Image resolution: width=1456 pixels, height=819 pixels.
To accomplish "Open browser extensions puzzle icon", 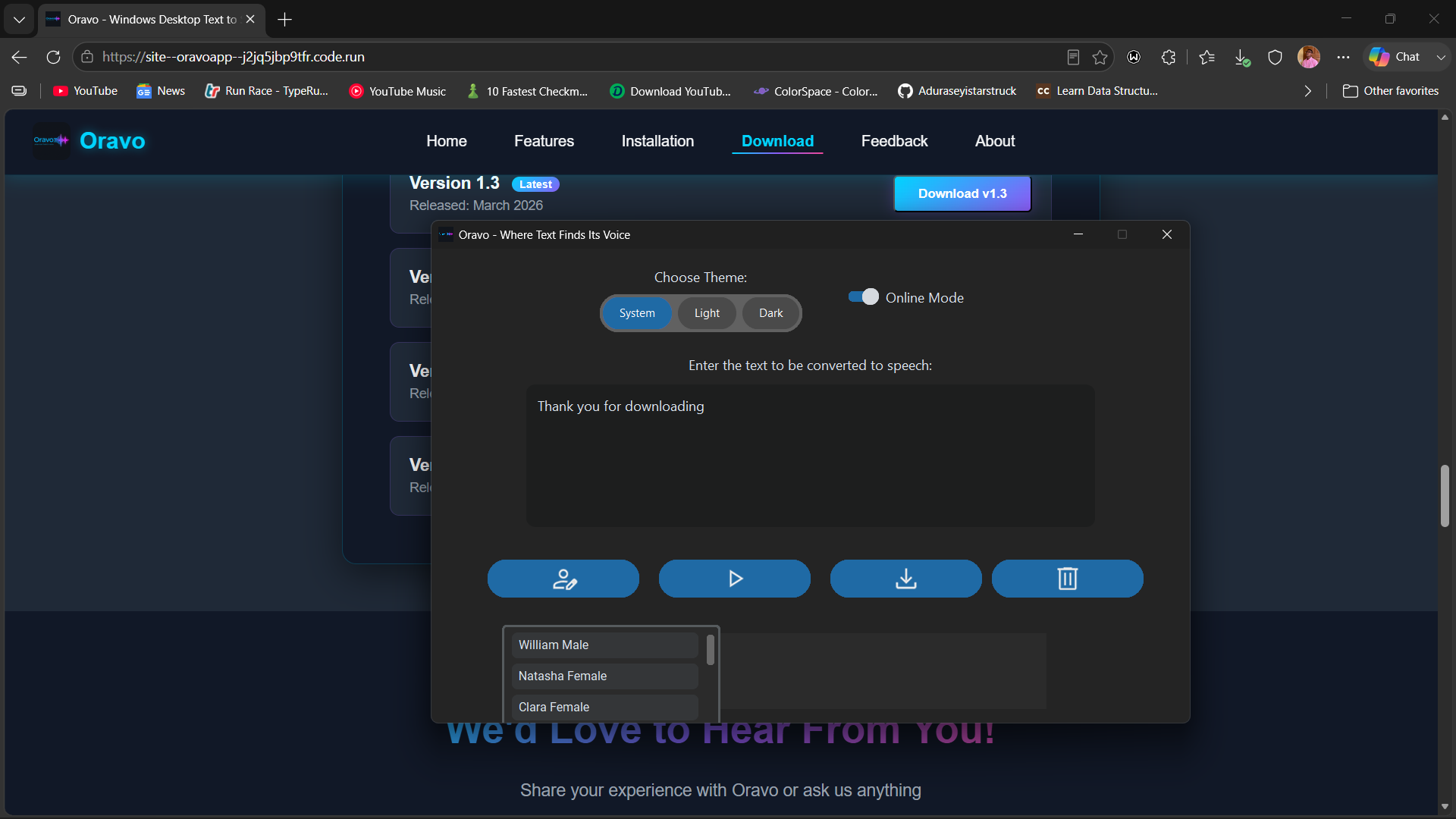I will [1169, 57].
